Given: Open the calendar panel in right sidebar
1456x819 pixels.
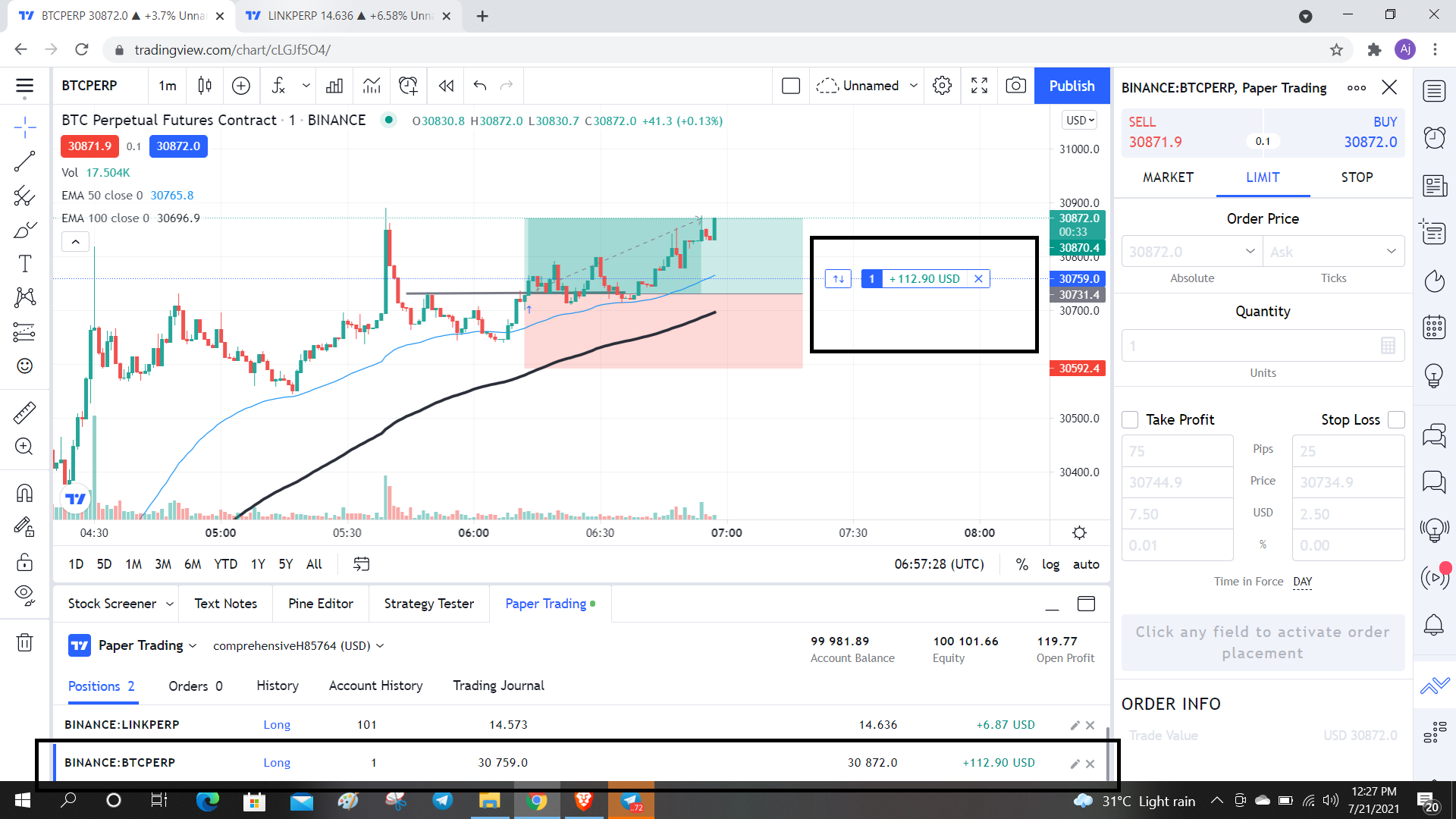Looking at the screenshot, I should tap(1434, 327).
